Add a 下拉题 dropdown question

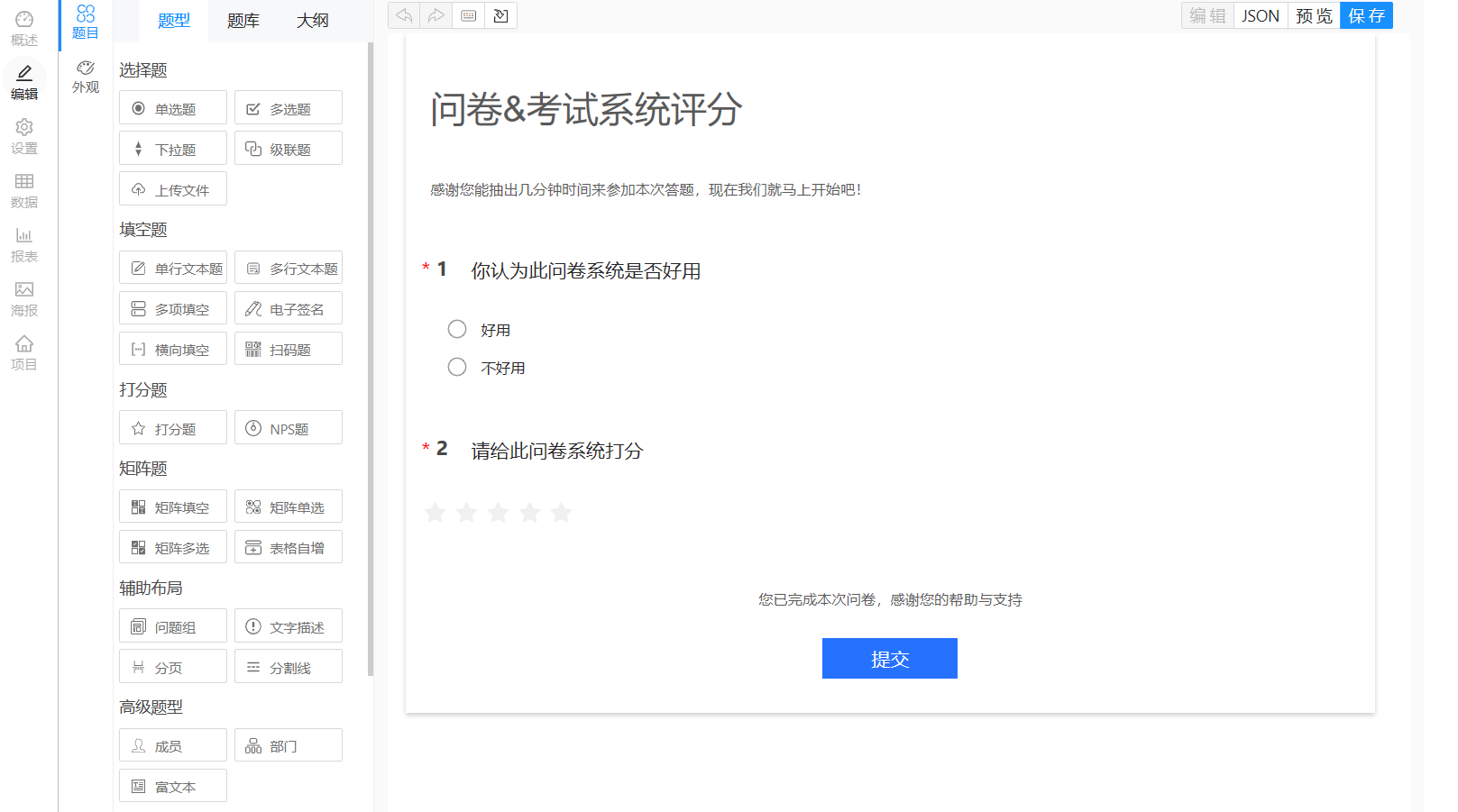(173, 149)
